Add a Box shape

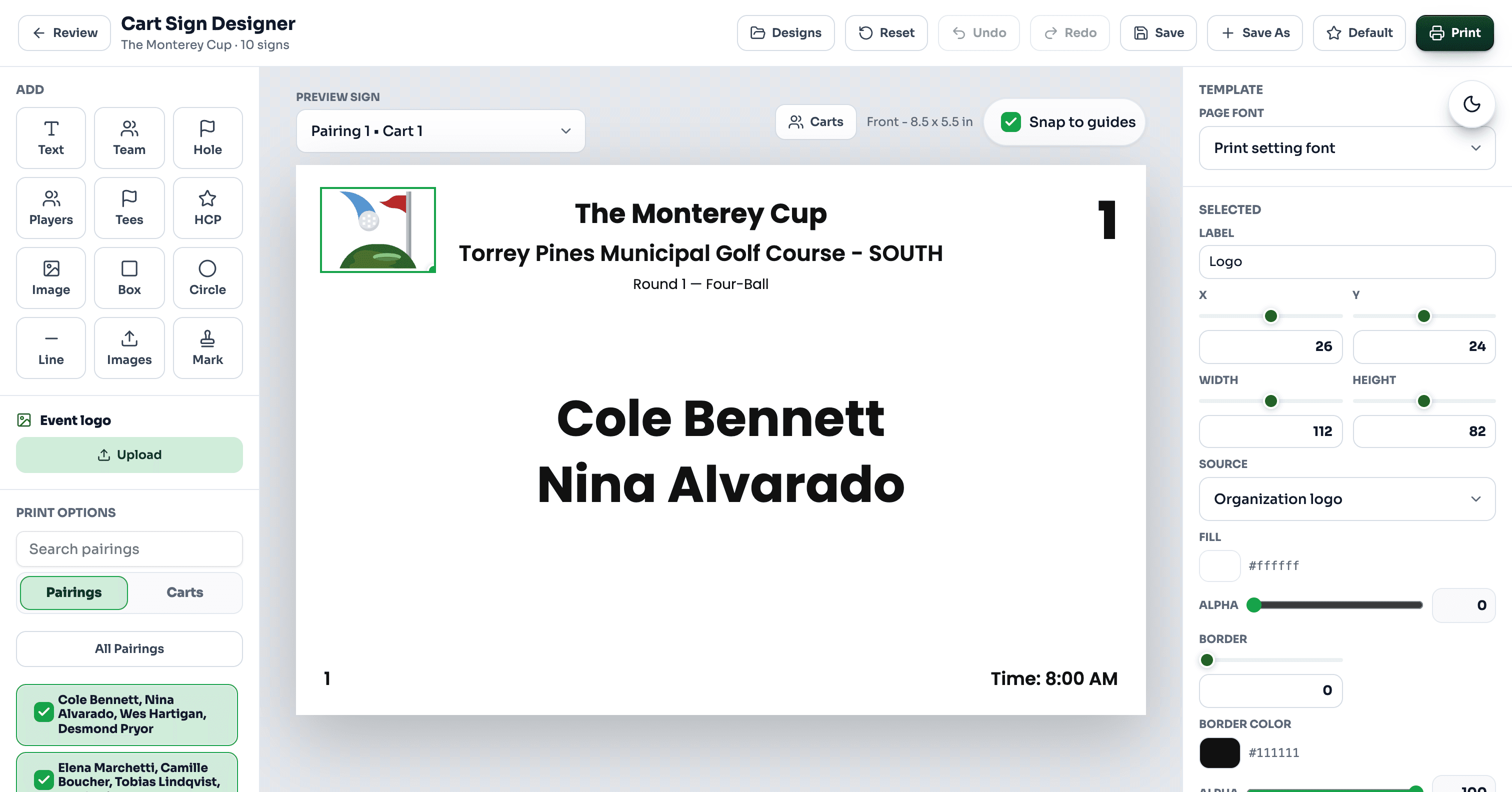tap(129, 277)
